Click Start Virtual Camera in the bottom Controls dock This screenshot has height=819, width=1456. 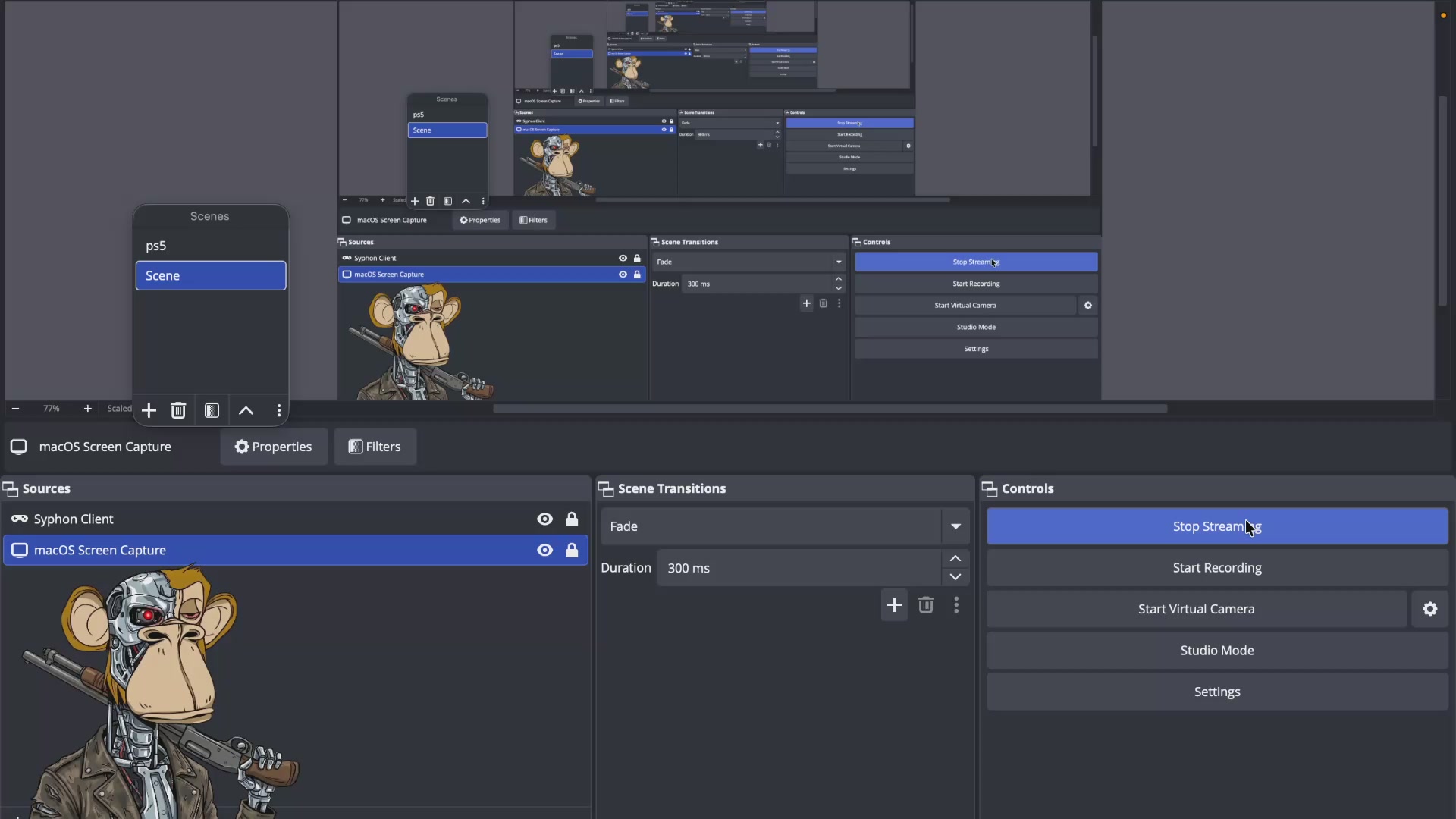click(x=1197, y=609)
